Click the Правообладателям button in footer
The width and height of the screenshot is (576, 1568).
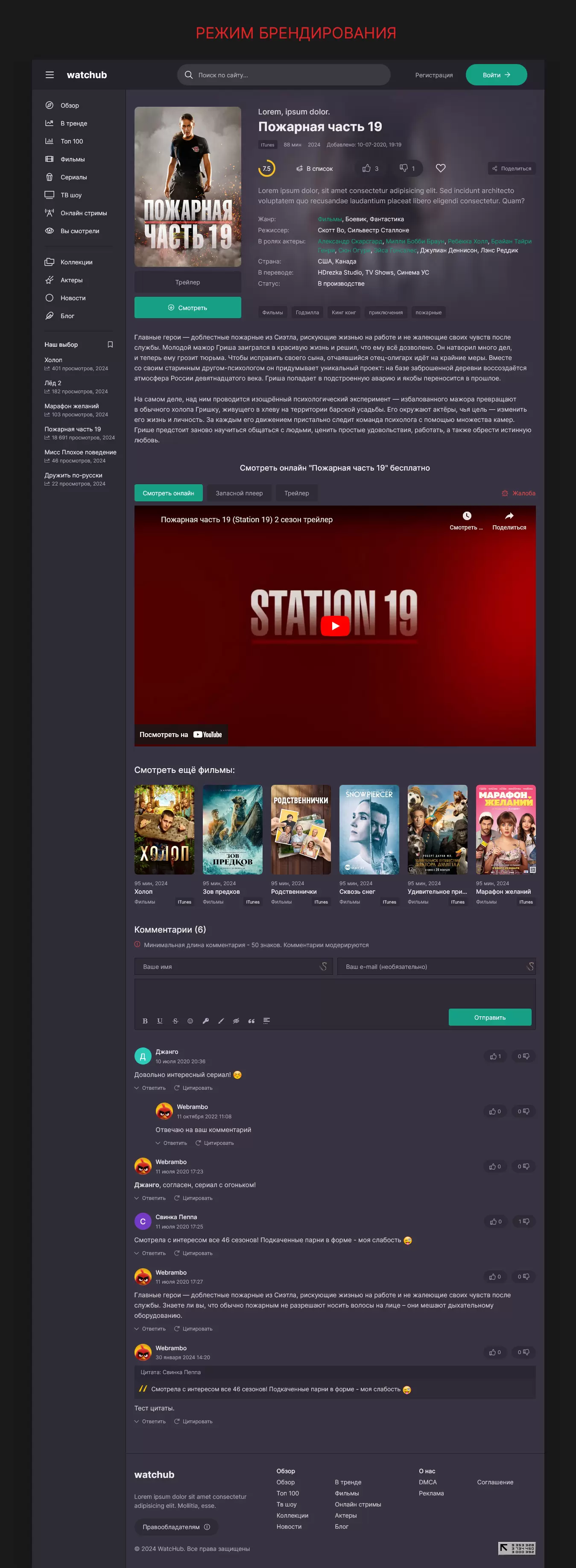coord(176,1527)
